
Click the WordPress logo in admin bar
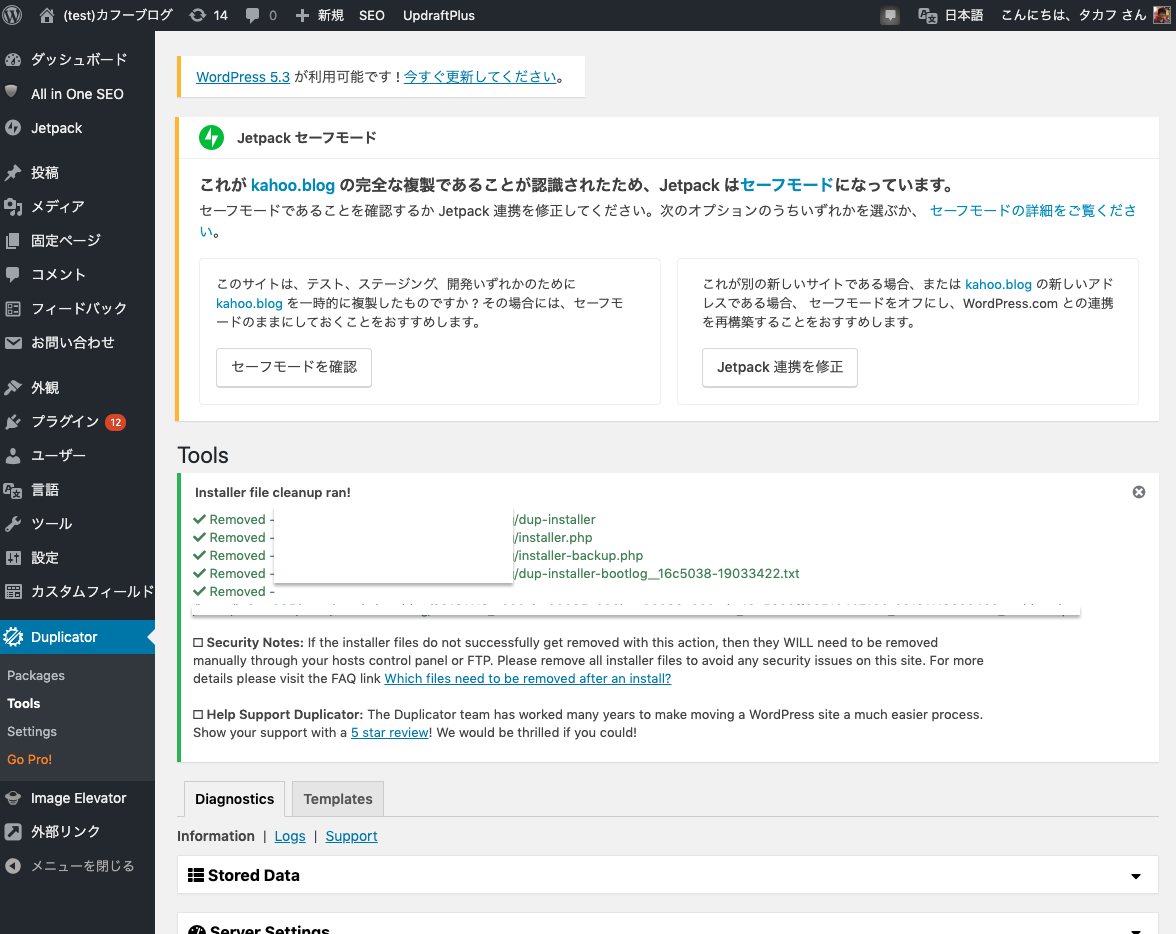[15, 15]
